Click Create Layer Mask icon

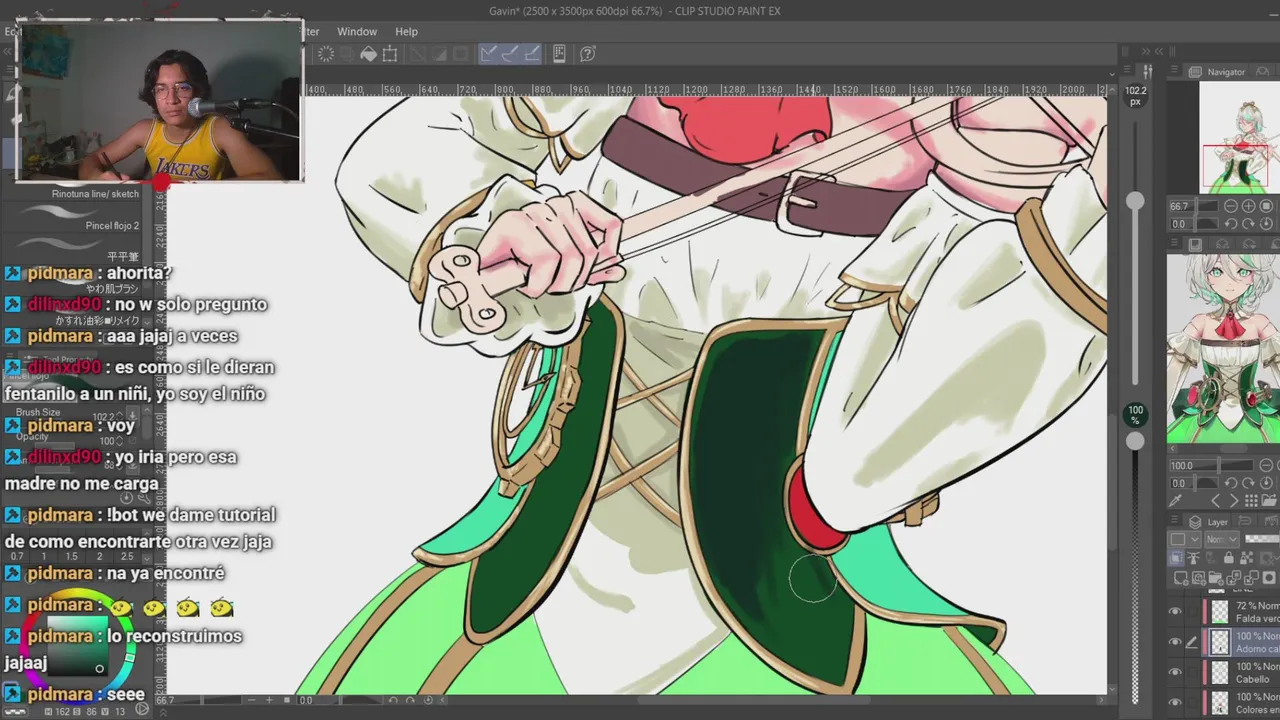(1269, 577)
